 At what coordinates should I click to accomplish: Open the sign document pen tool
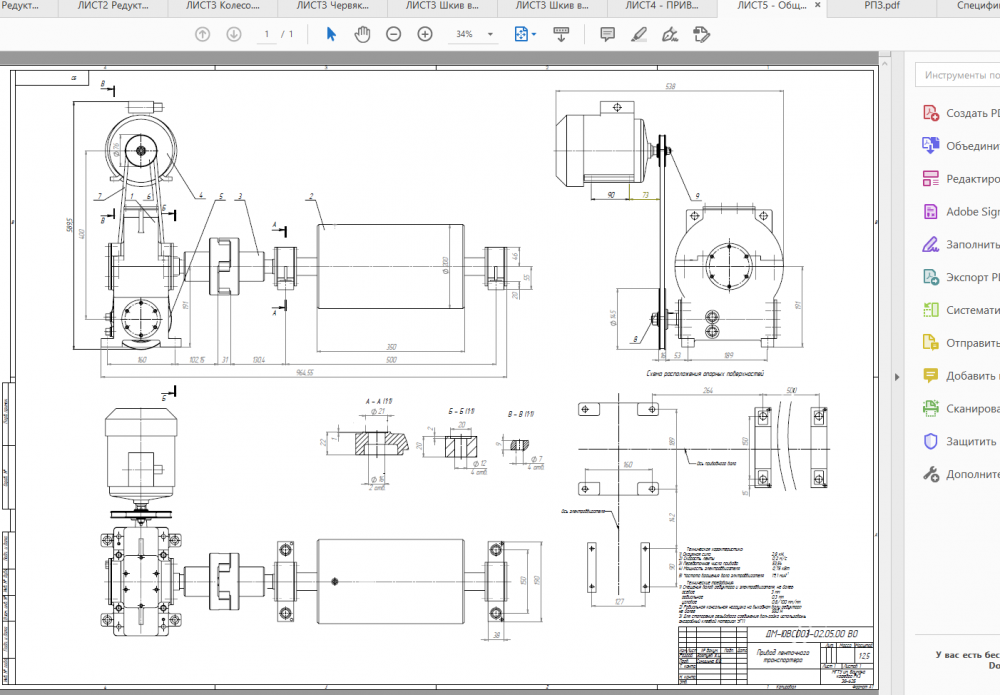tap(670, 34)
